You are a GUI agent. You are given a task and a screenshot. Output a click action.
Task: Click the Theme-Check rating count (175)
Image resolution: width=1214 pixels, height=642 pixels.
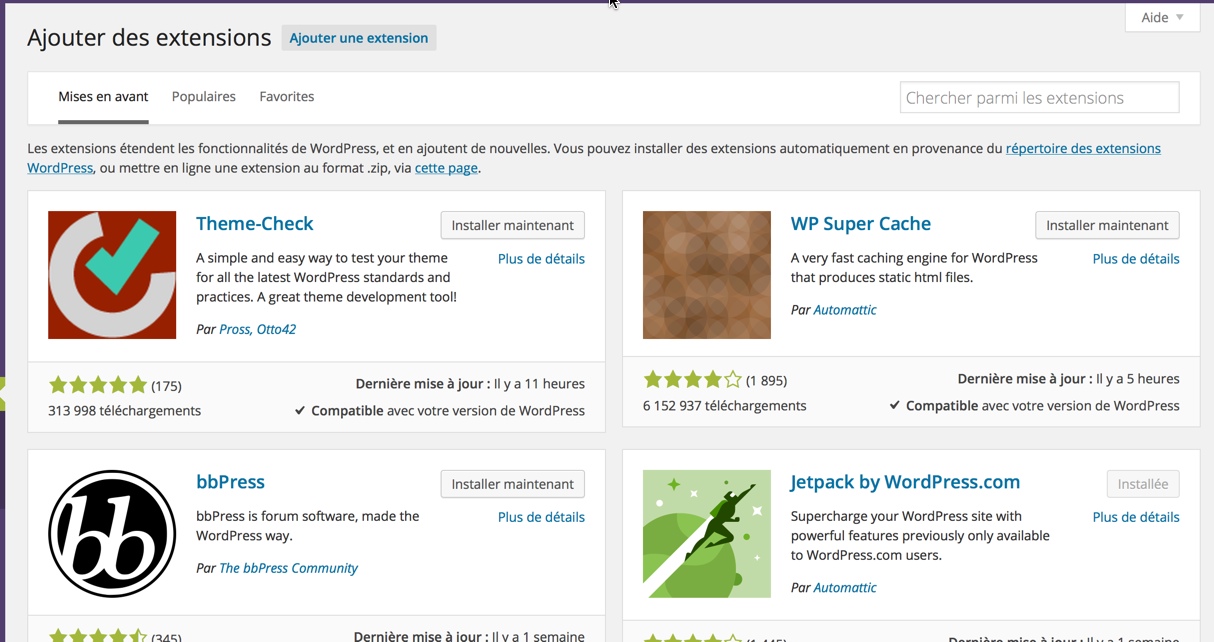(x=166, y=385)
